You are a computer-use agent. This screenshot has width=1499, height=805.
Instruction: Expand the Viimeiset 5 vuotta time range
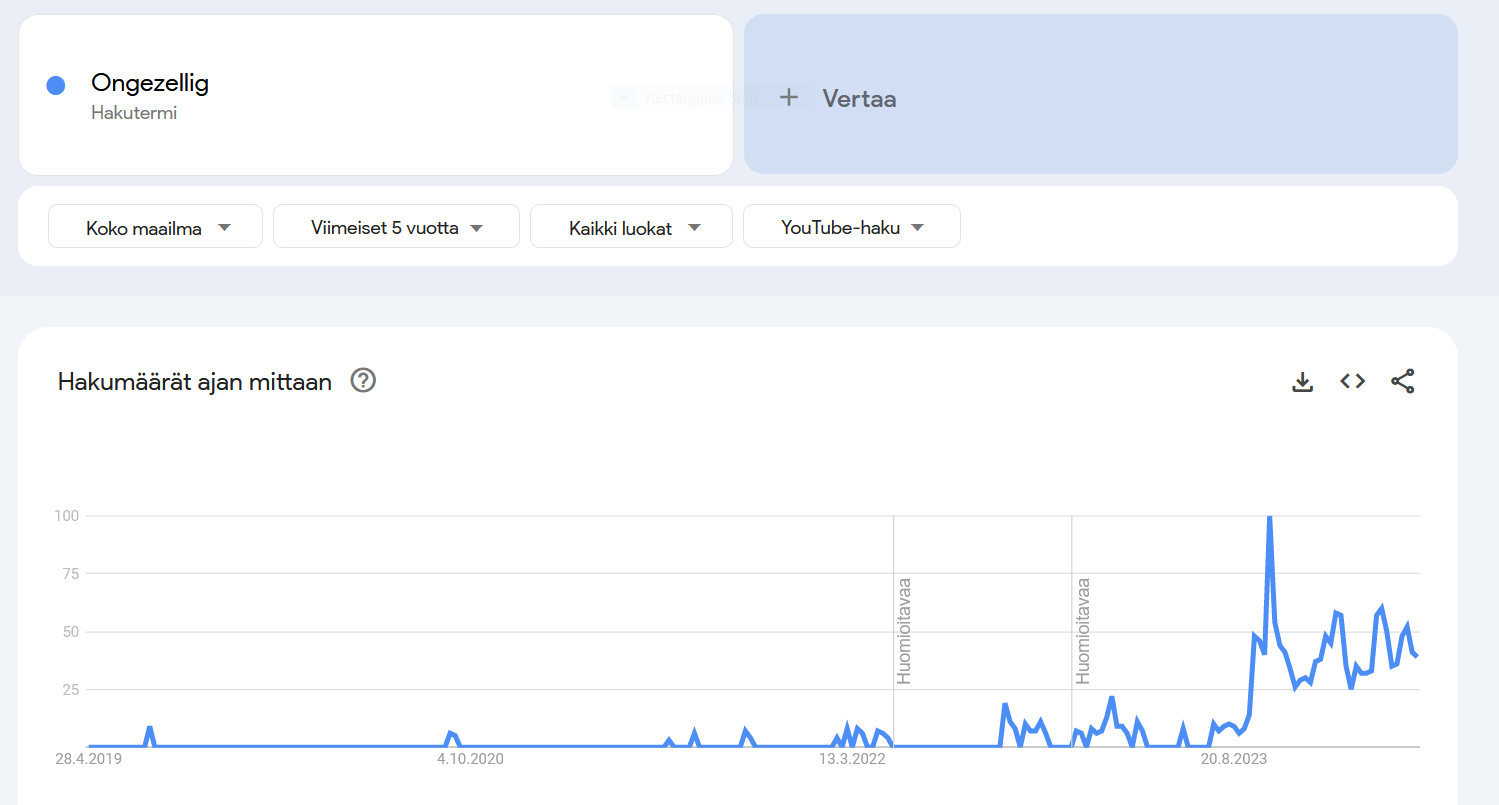(x=396, y=227)
